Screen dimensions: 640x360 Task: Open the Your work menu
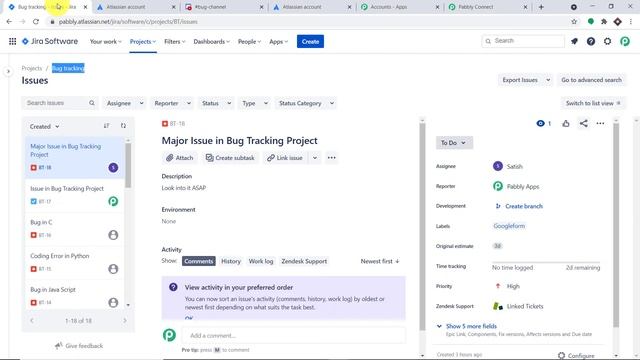click(x=106, y=42)
